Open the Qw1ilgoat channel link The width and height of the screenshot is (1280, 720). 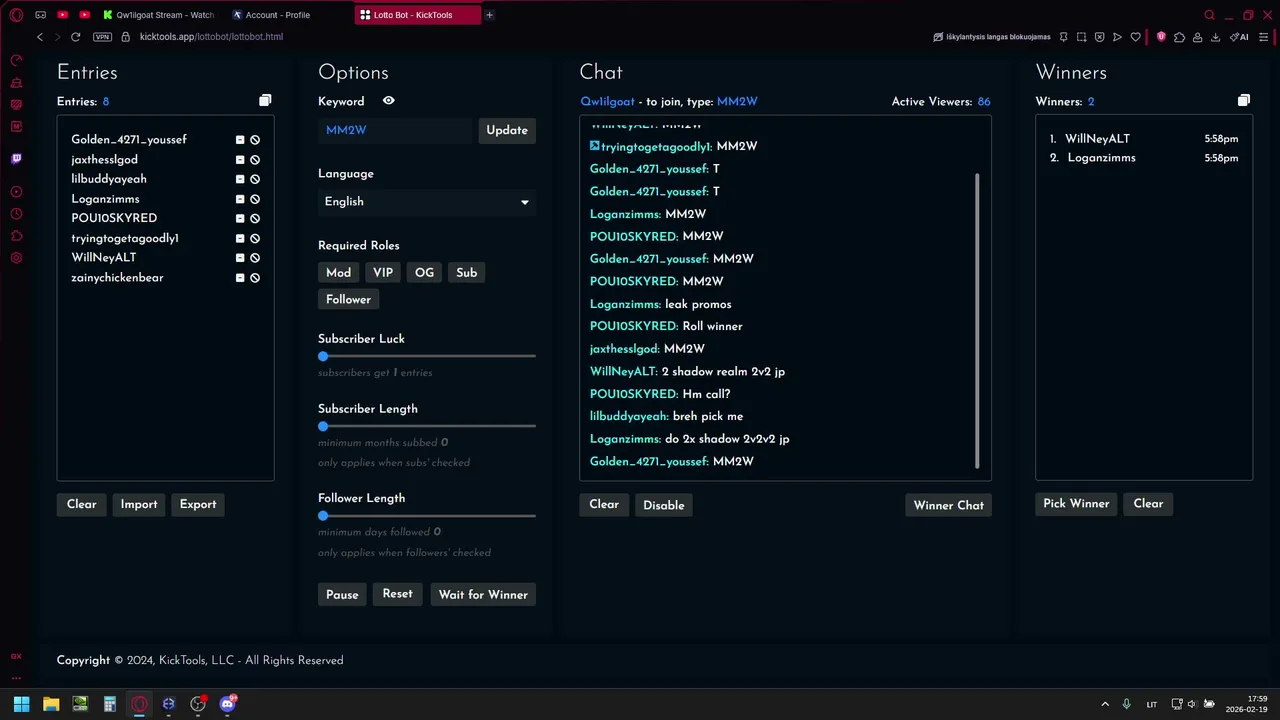(x=608, y=102)
